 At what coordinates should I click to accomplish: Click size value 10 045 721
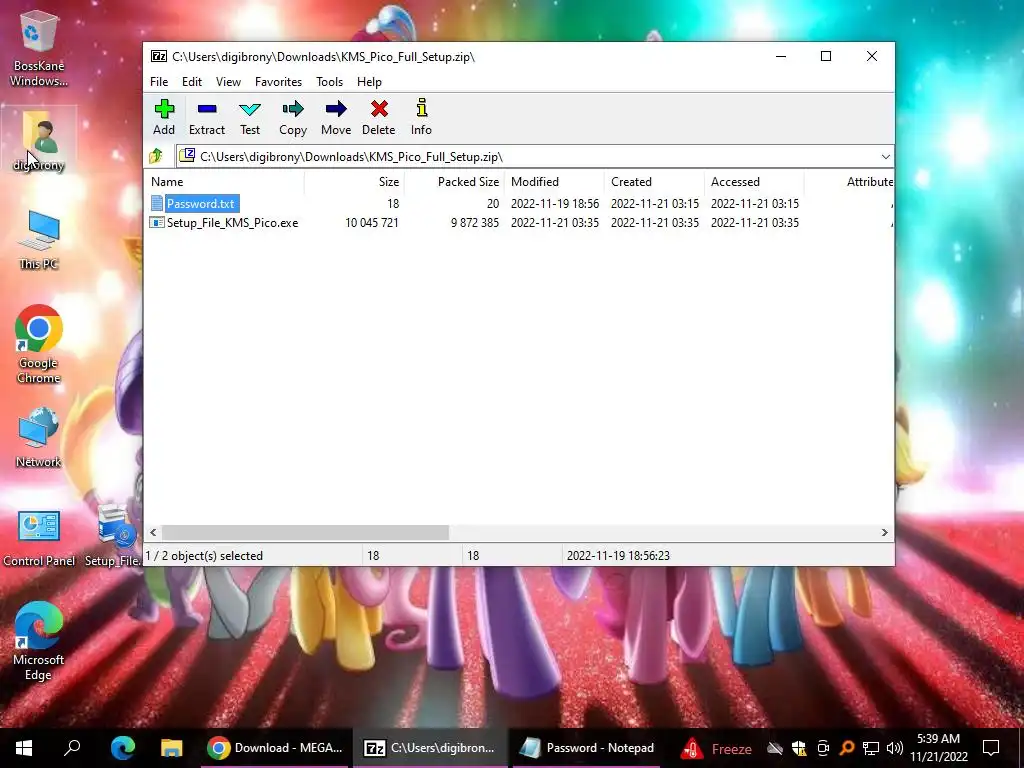click(372, 223)
